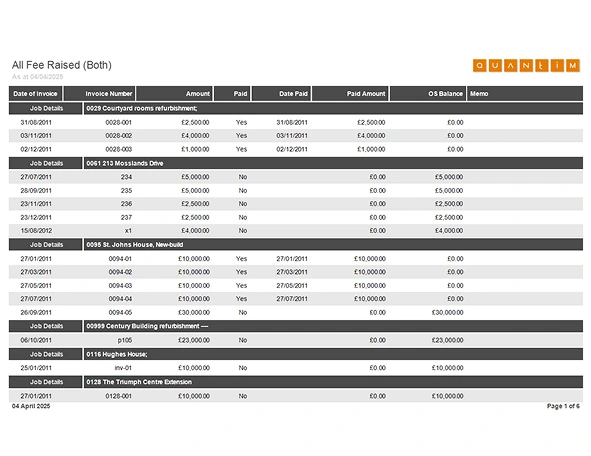The image size is (591, 456).
Task: Click invoice number 0094-01
Action: (x=120, y=259)
